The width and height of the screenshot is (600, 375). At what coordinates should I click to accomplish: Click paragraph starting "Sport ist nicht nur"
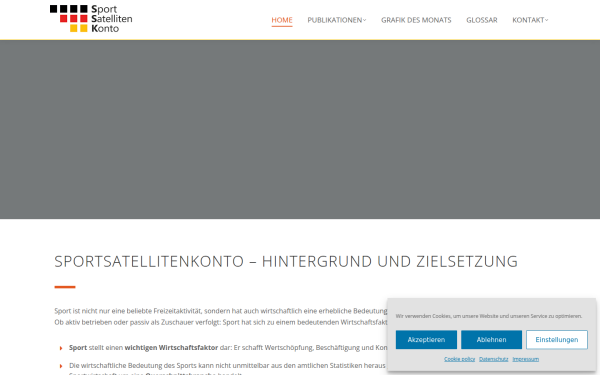(x=221, y=316)
